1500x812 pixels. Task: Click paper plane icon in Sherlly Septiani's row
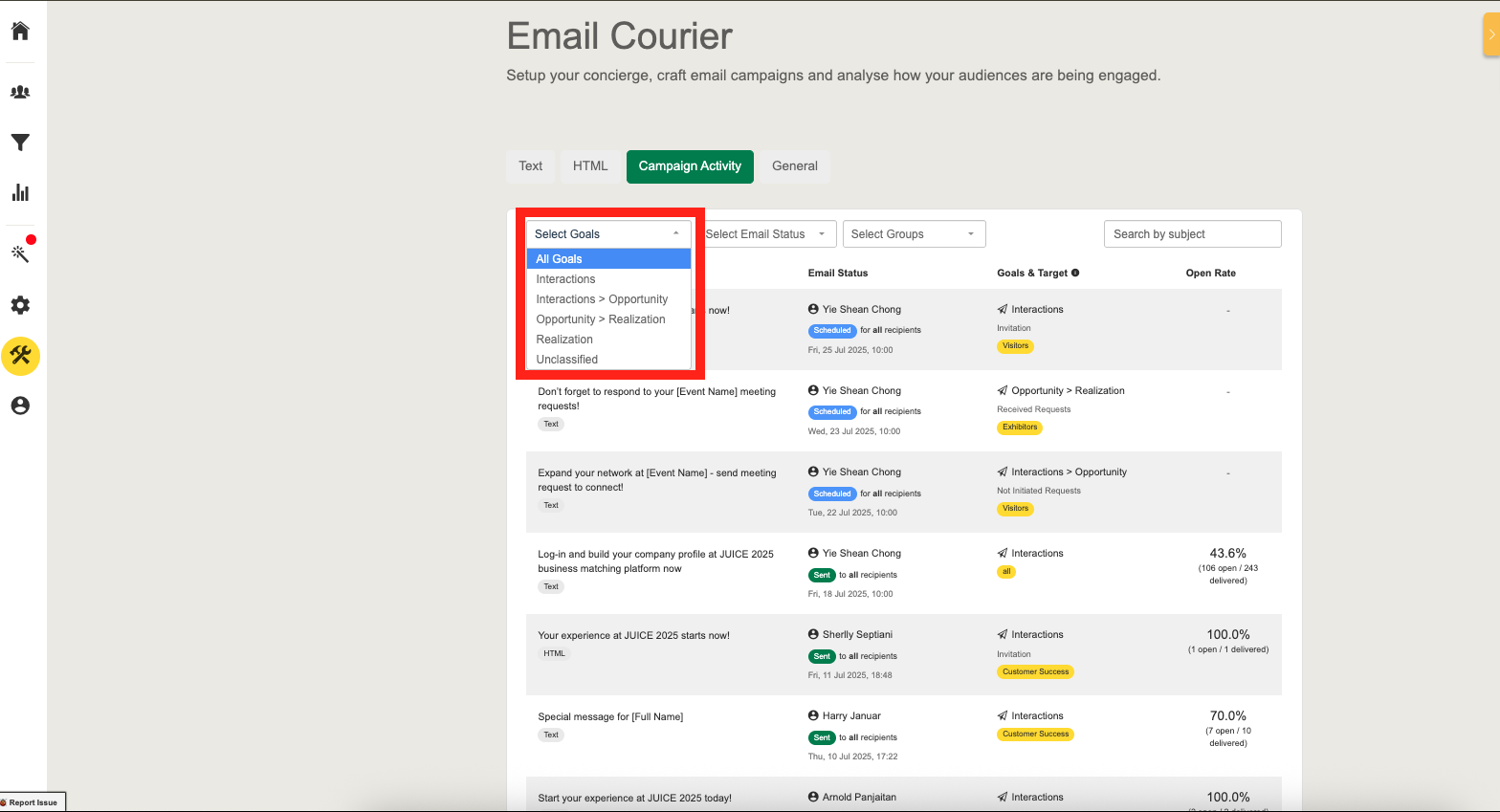tap(1003, 634)
